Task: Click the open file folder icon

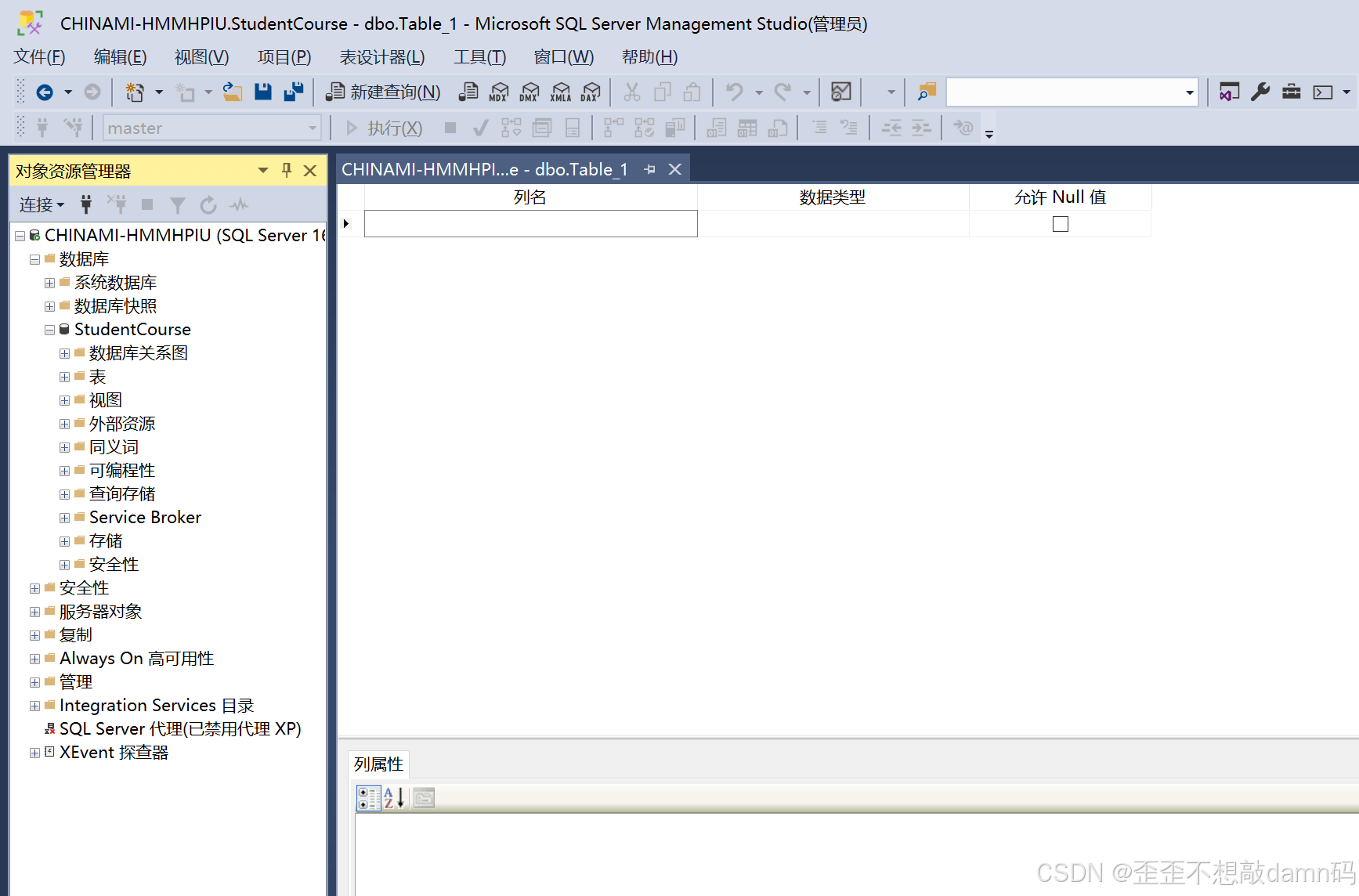Action: tap(232, 92)
